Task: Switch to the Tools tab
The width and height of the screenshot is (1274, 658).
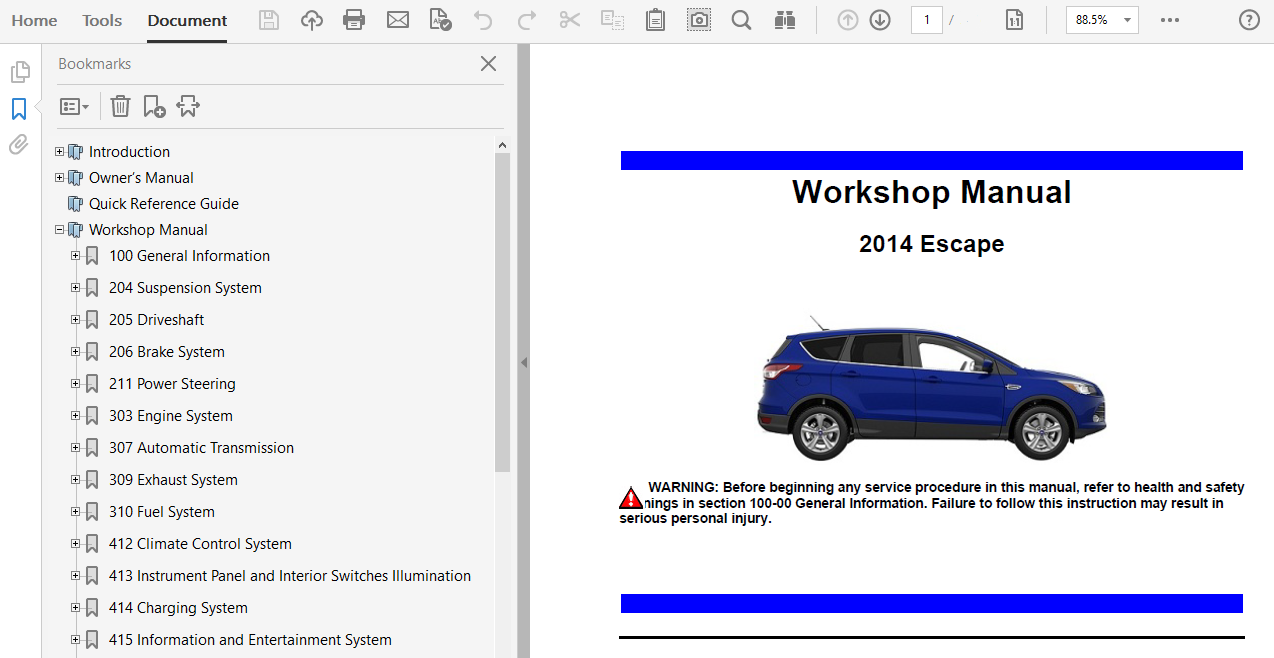Action: (102, 20)
